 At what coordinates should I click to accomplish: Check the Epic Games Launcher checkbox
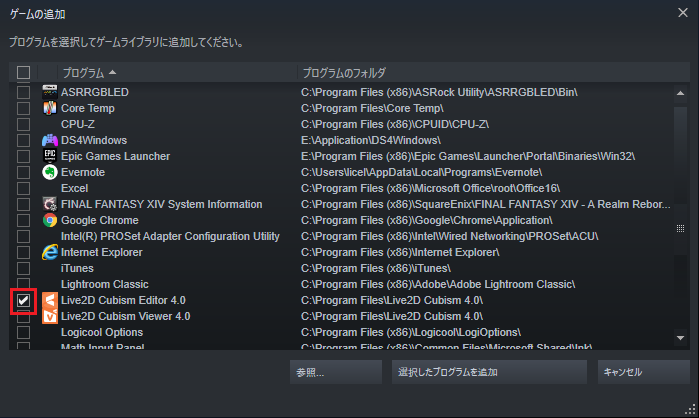click(23, 156)
